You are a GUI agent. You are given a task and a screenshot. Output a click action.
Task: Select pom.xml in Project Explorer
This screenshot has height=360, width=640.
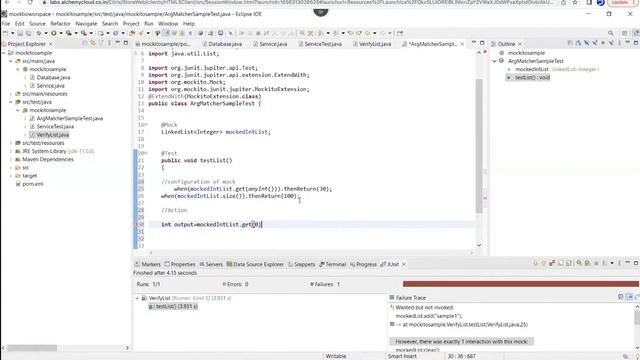click(29, 184)
